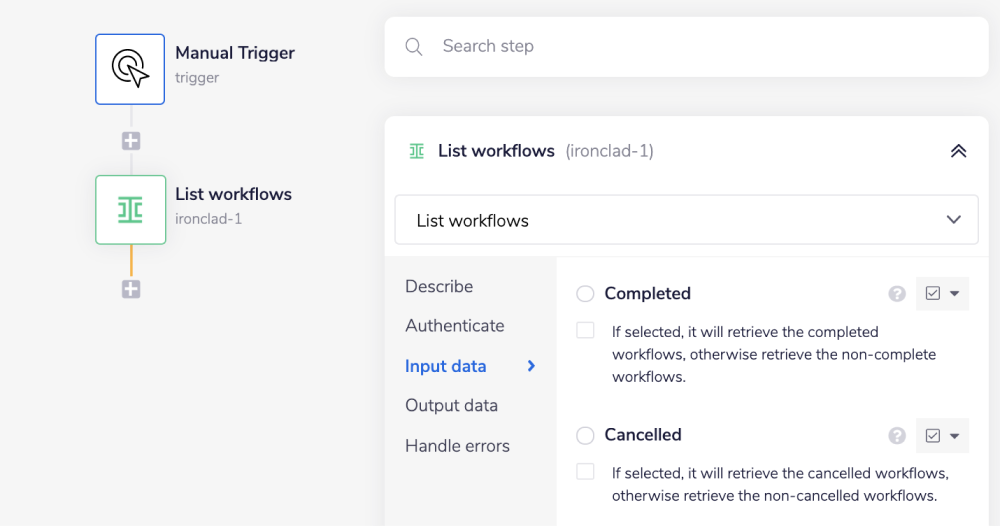Enable the Cancelled checkbox
1000x526 pixels.
[x=586, y=472]
